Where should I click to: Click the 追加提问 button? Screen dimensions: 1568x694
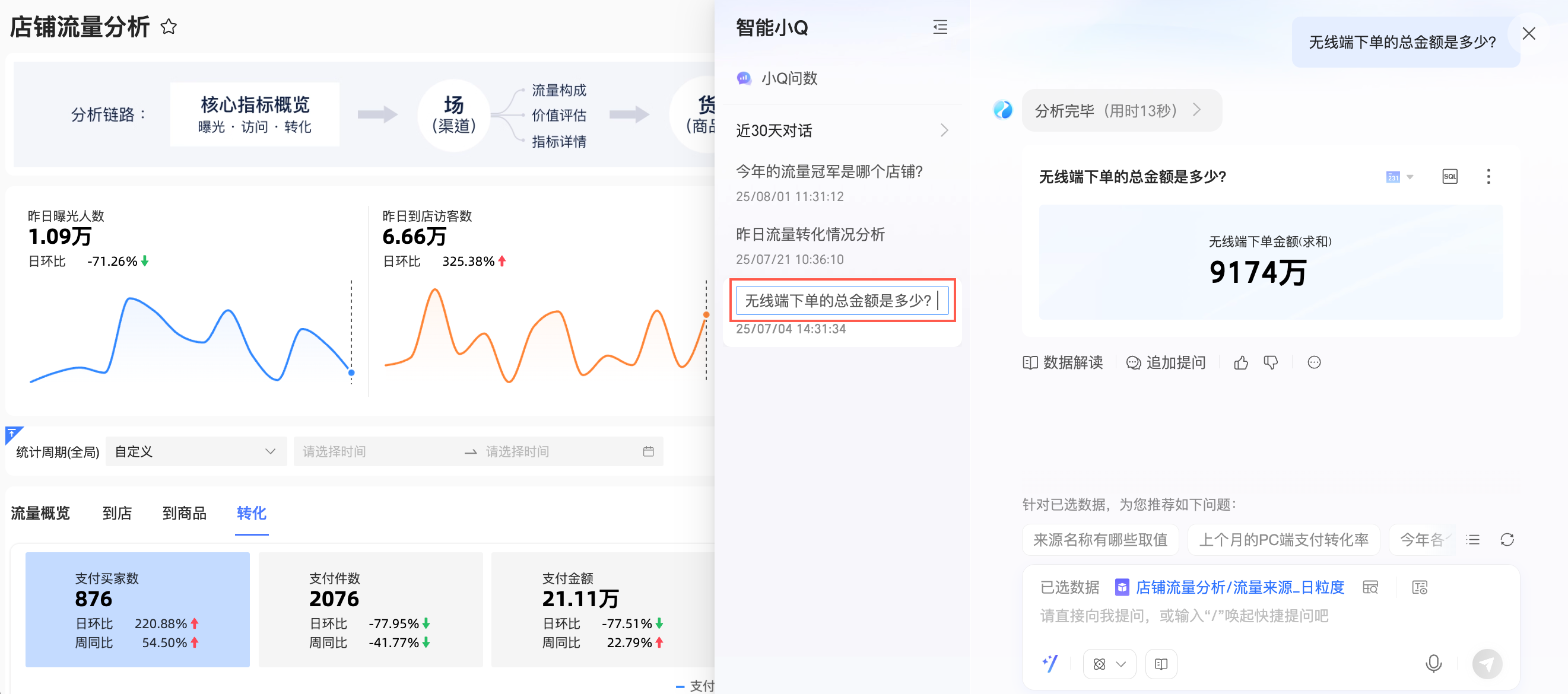tap(1165, 363)
